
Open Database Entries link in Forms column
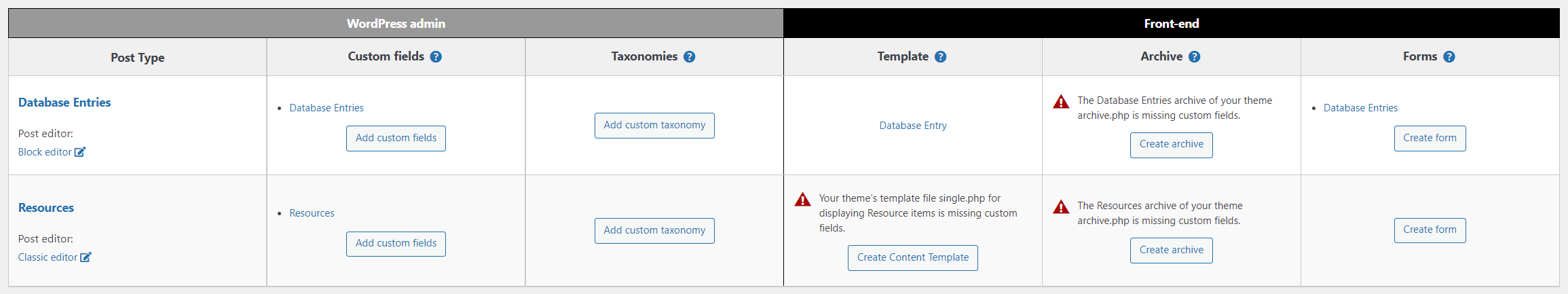[1360, 108]
